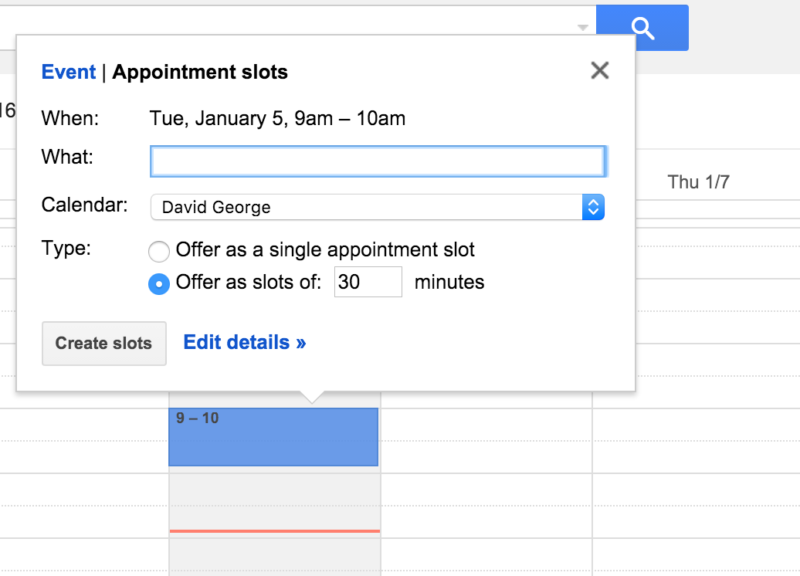Choose Offer as a single appointment slot

159,252
